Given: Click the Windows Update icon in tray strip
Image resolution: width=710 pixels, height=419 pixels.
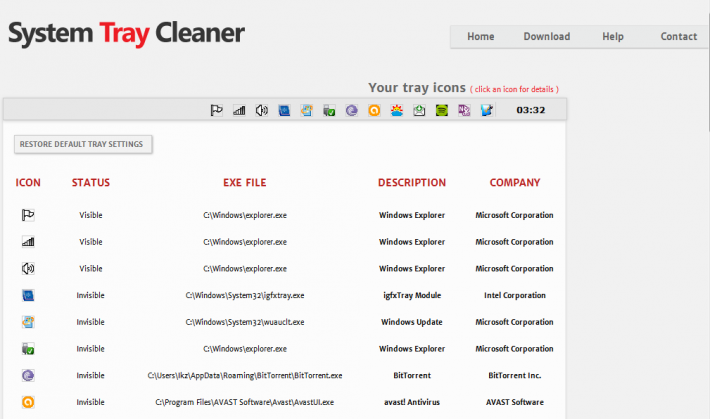Looking at the screenshot, I should click(x=307, y=110).
